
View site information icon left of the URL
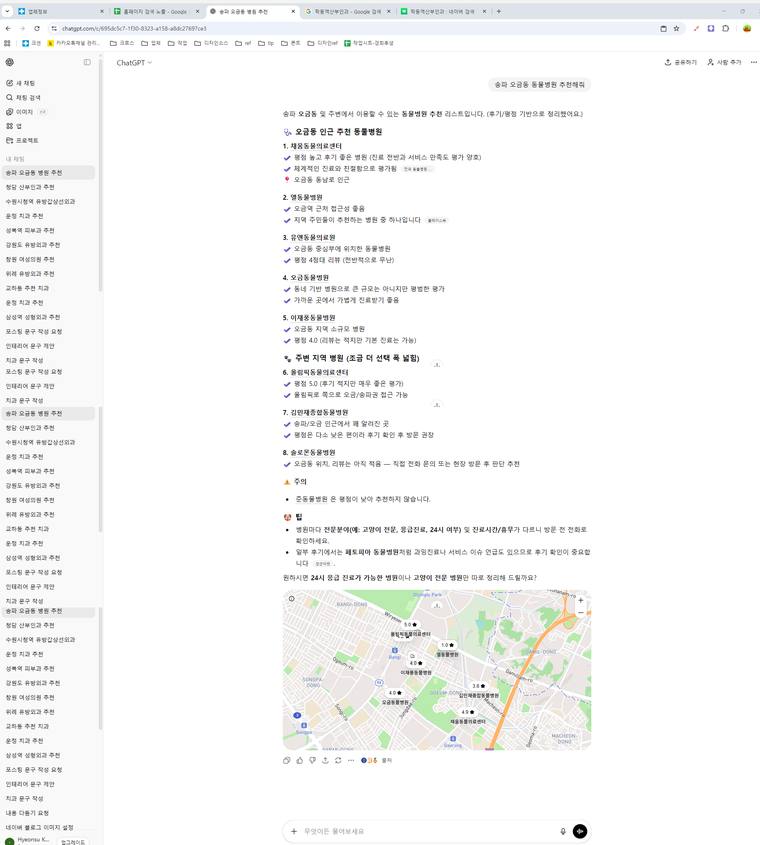[54, 29]
